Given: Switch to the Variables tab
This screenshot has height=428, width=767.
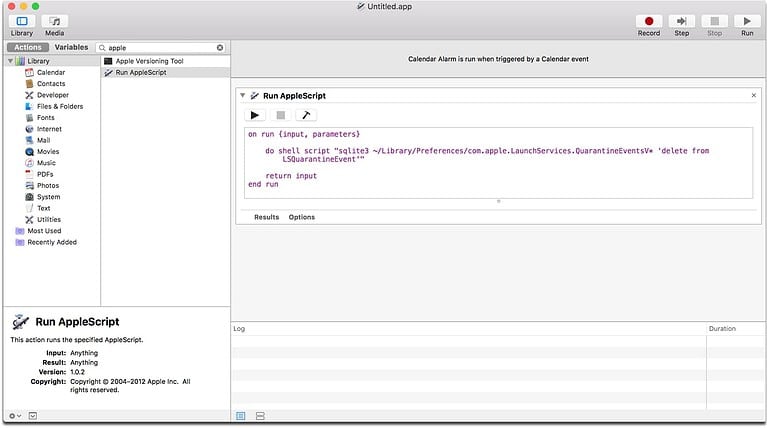Looking at the screenshot, I should pos(71,47).
